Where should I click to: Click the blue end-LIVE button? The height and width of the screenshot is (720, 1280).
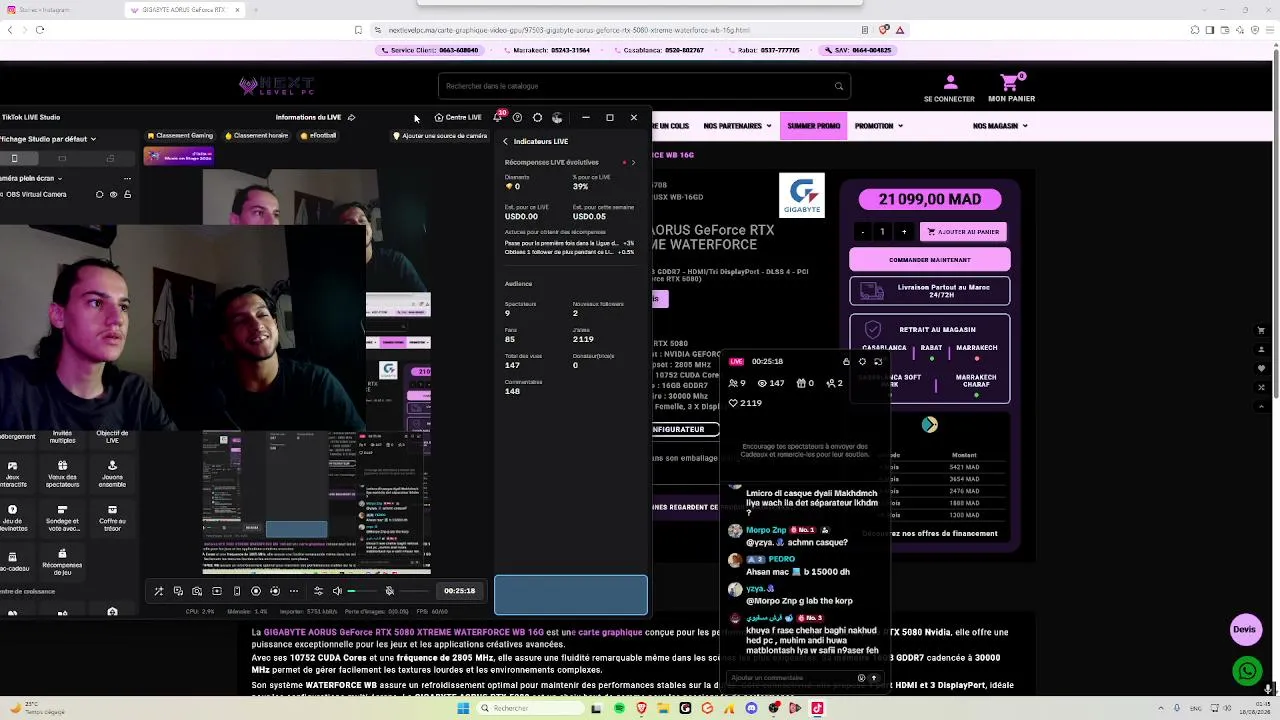coord(571,595)
